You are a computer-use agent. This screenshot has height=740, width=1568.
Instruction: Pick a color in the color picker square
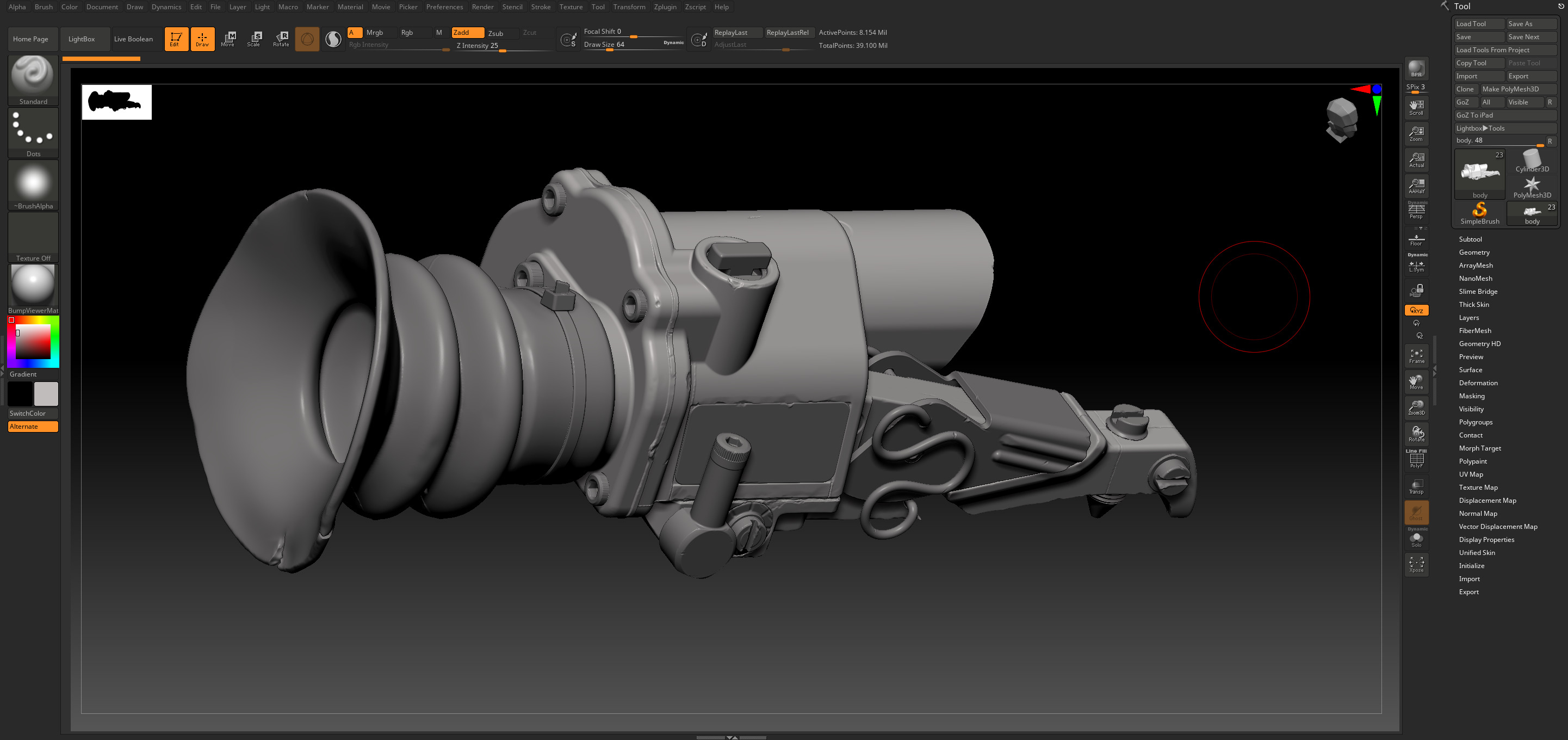(x=33, y=342)
